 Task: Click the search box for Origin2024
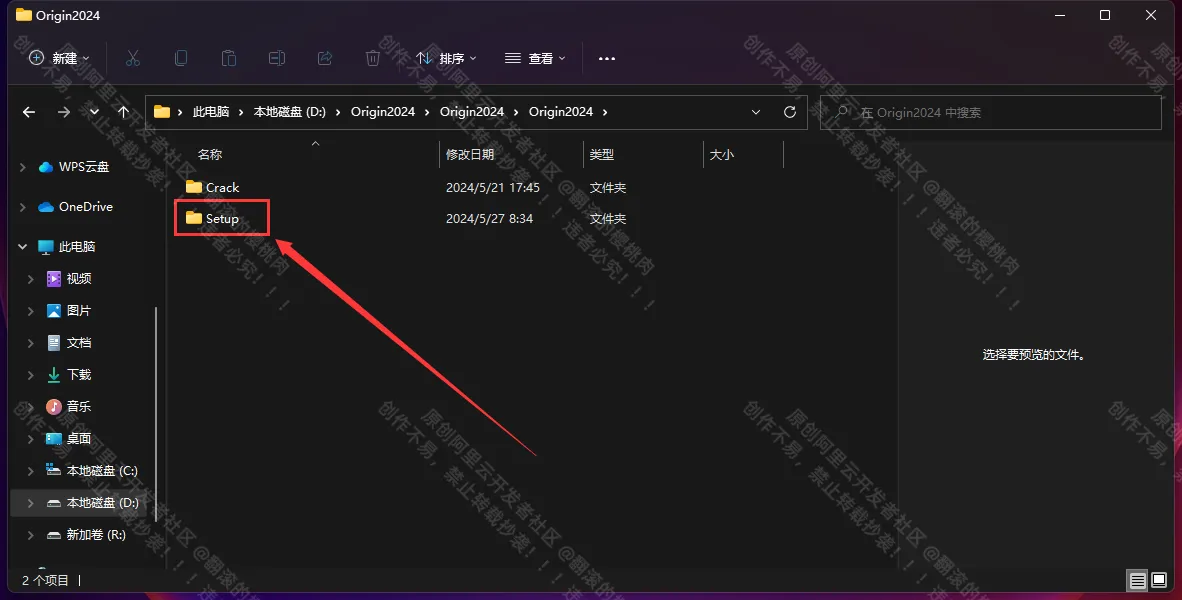991,112
